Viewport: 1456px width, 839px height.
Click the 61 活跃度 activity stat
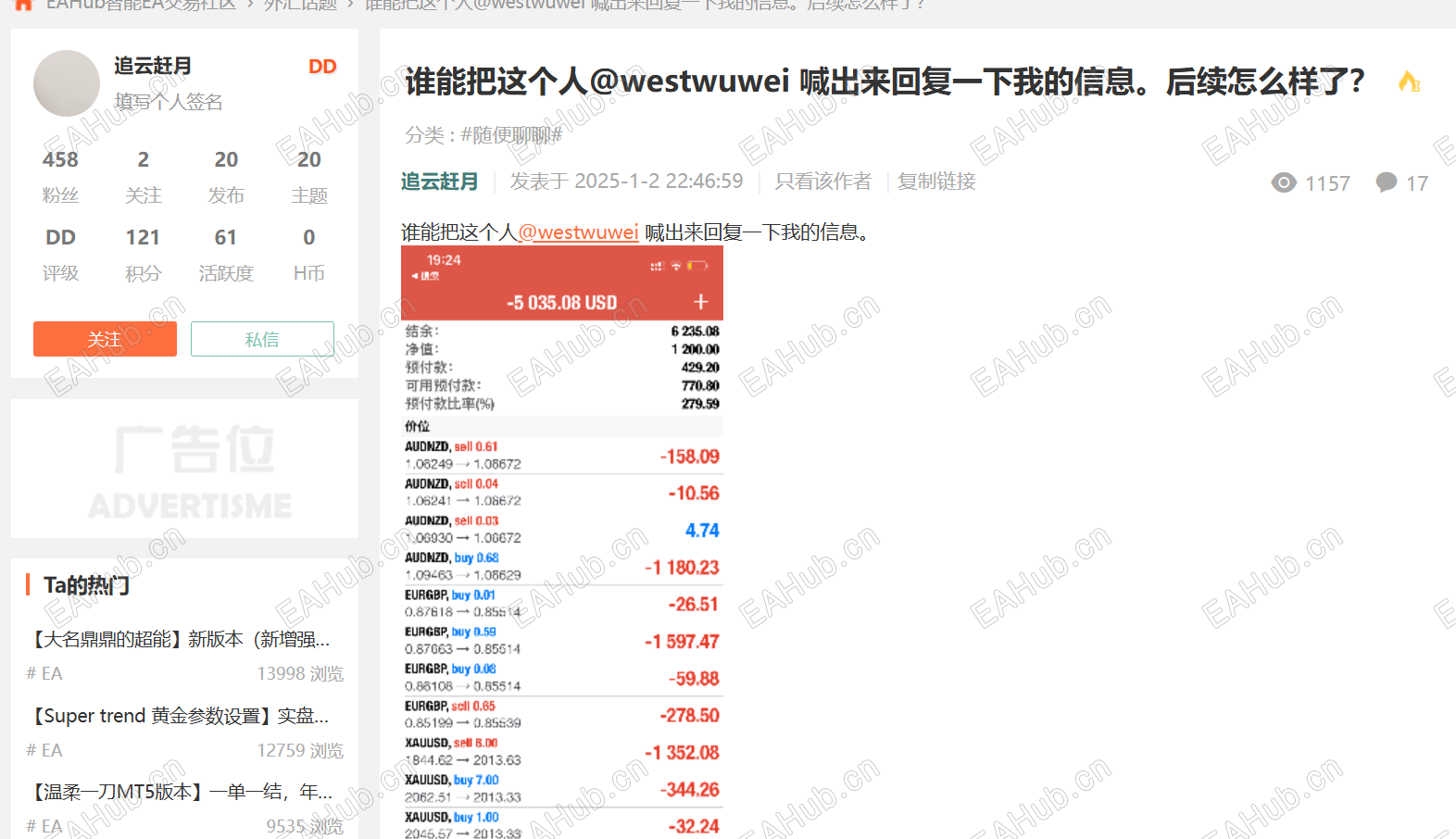tap(226, 254)
